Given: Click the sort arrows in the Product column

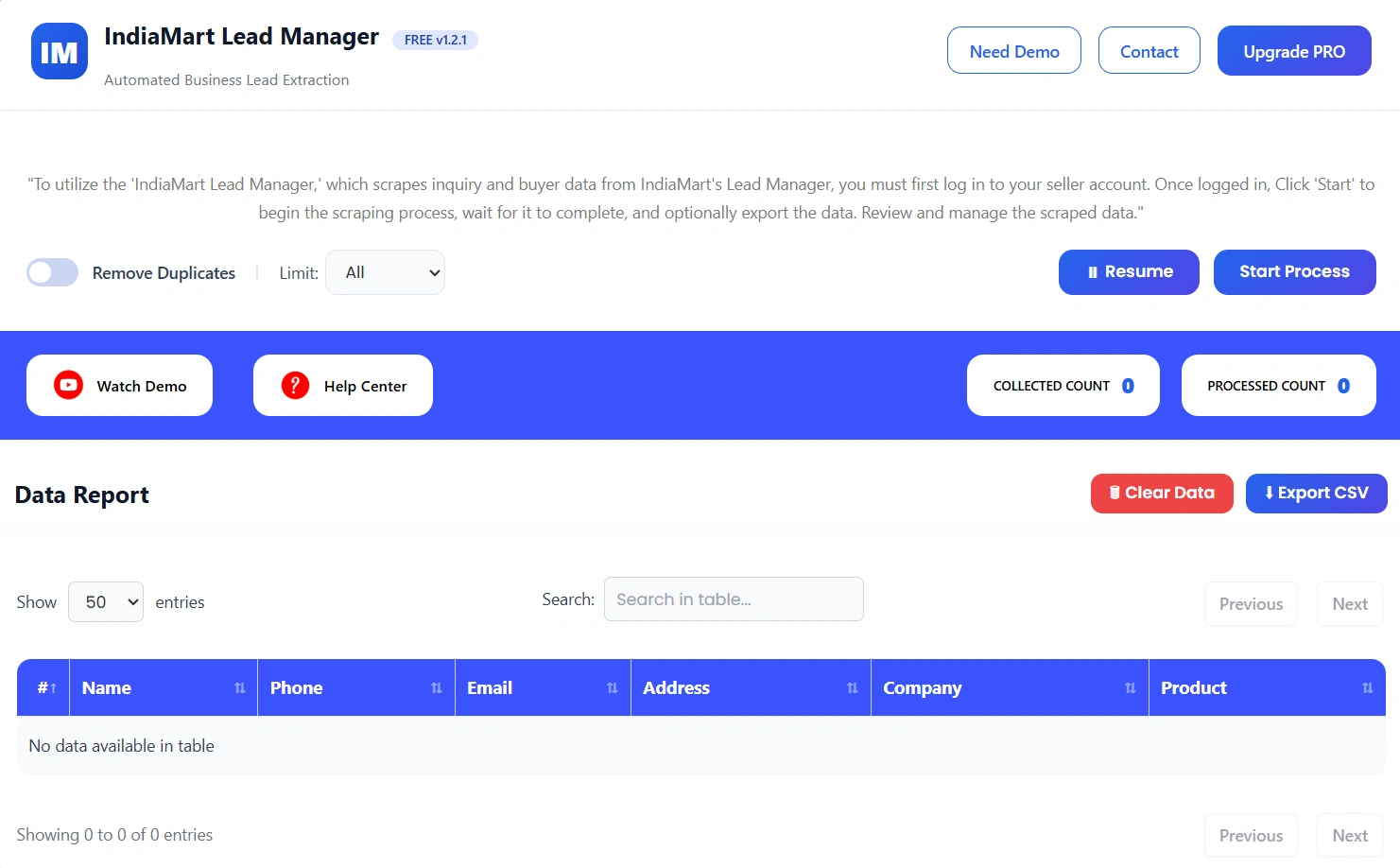Looking at the screenshot, I should pos(1368,688).
